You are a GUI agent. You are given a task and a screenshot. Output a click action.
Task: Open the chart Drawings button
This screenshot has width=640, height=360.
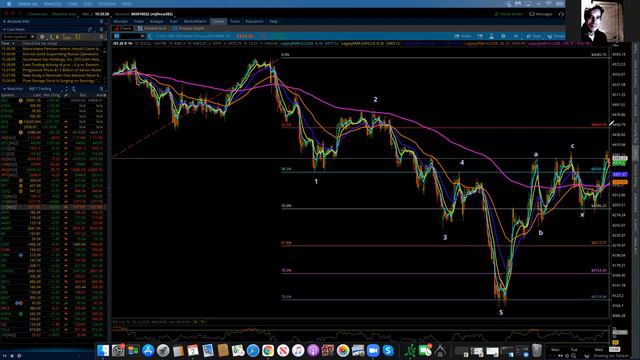point(556,36)
